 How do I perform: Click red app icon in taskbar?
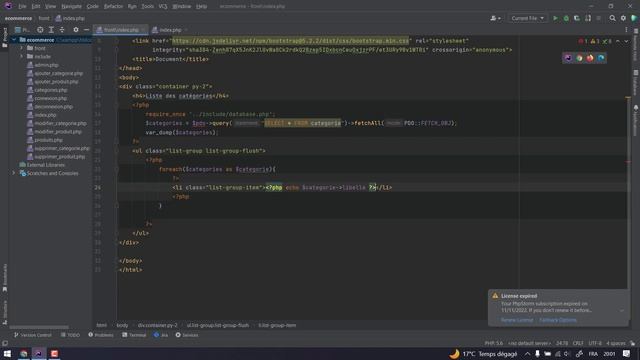54,353
